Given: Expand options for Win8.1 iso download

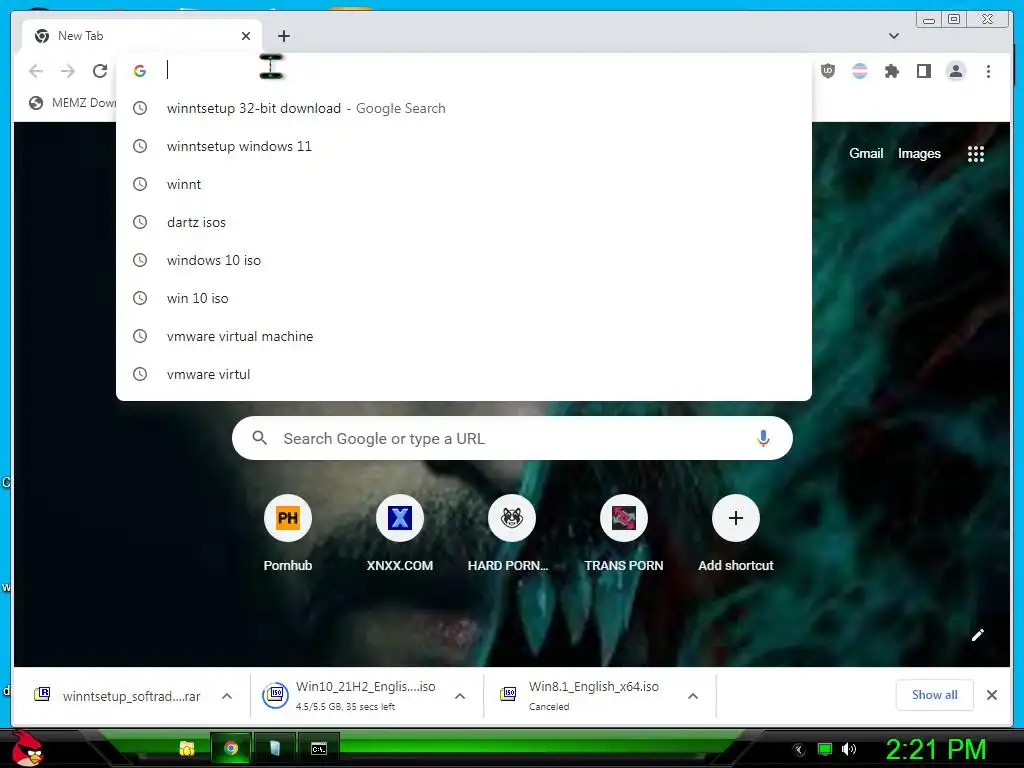Looking at the screenshot, I should tap(693, 696).
